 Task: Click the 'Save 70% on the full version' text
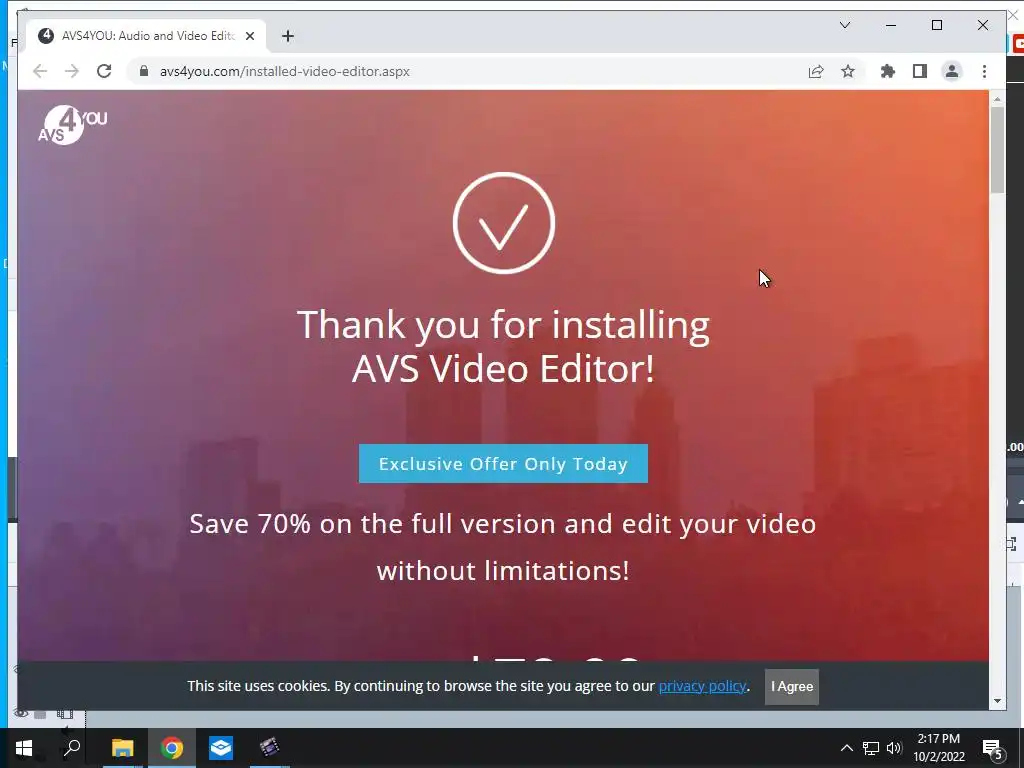pos(503,547)
